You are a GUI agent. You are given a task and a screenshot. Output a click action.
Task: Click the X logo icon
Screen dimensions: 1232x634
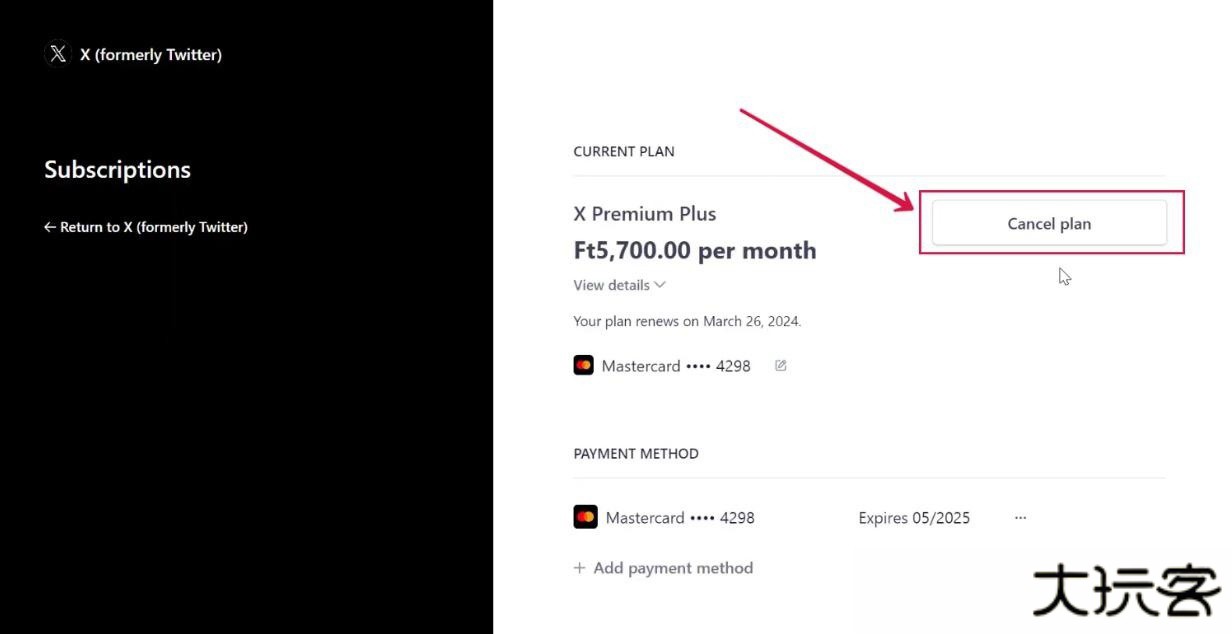58,54
